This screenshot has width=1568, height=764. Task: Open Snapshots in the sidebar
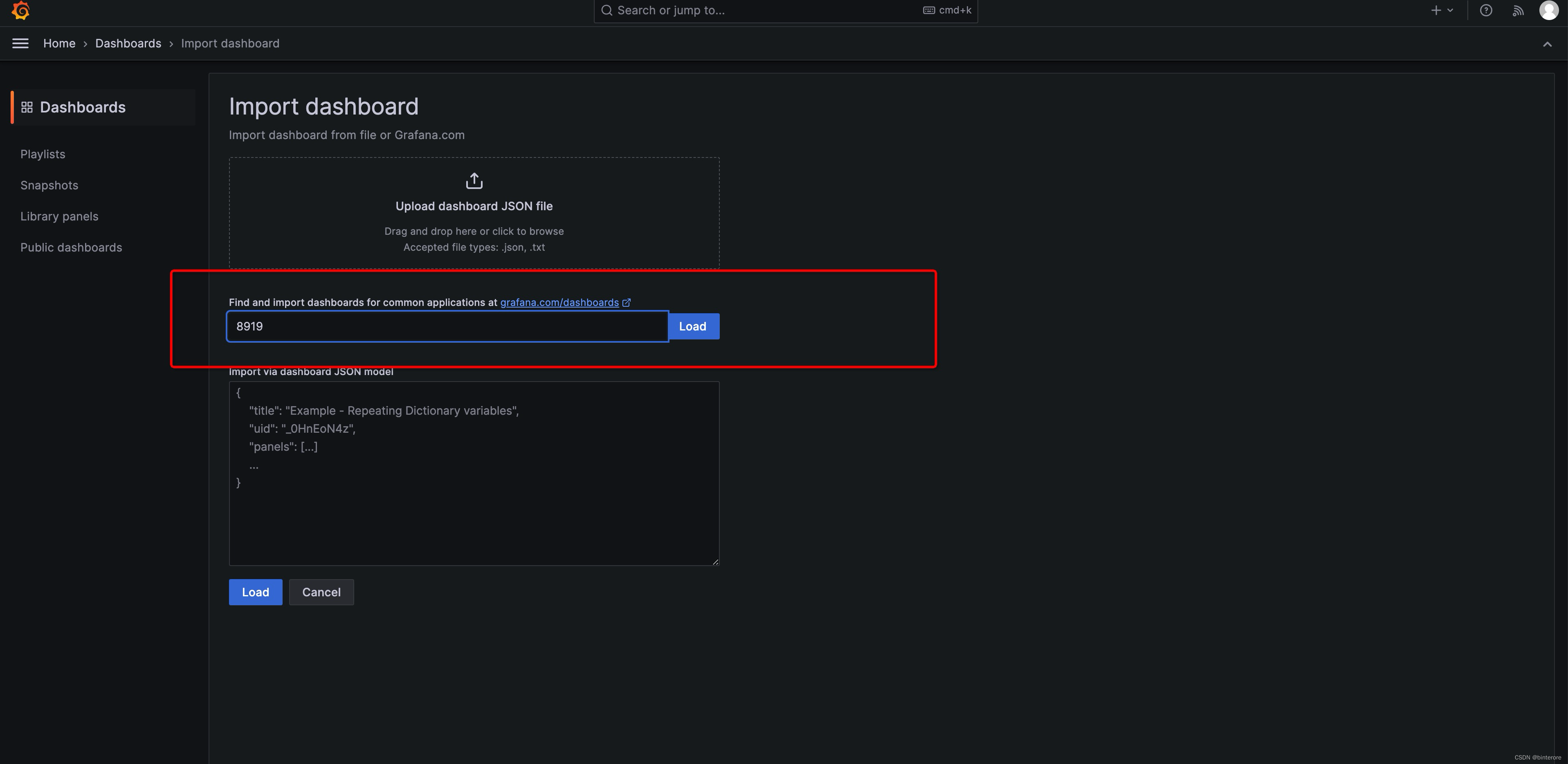(x=49, y=185)
